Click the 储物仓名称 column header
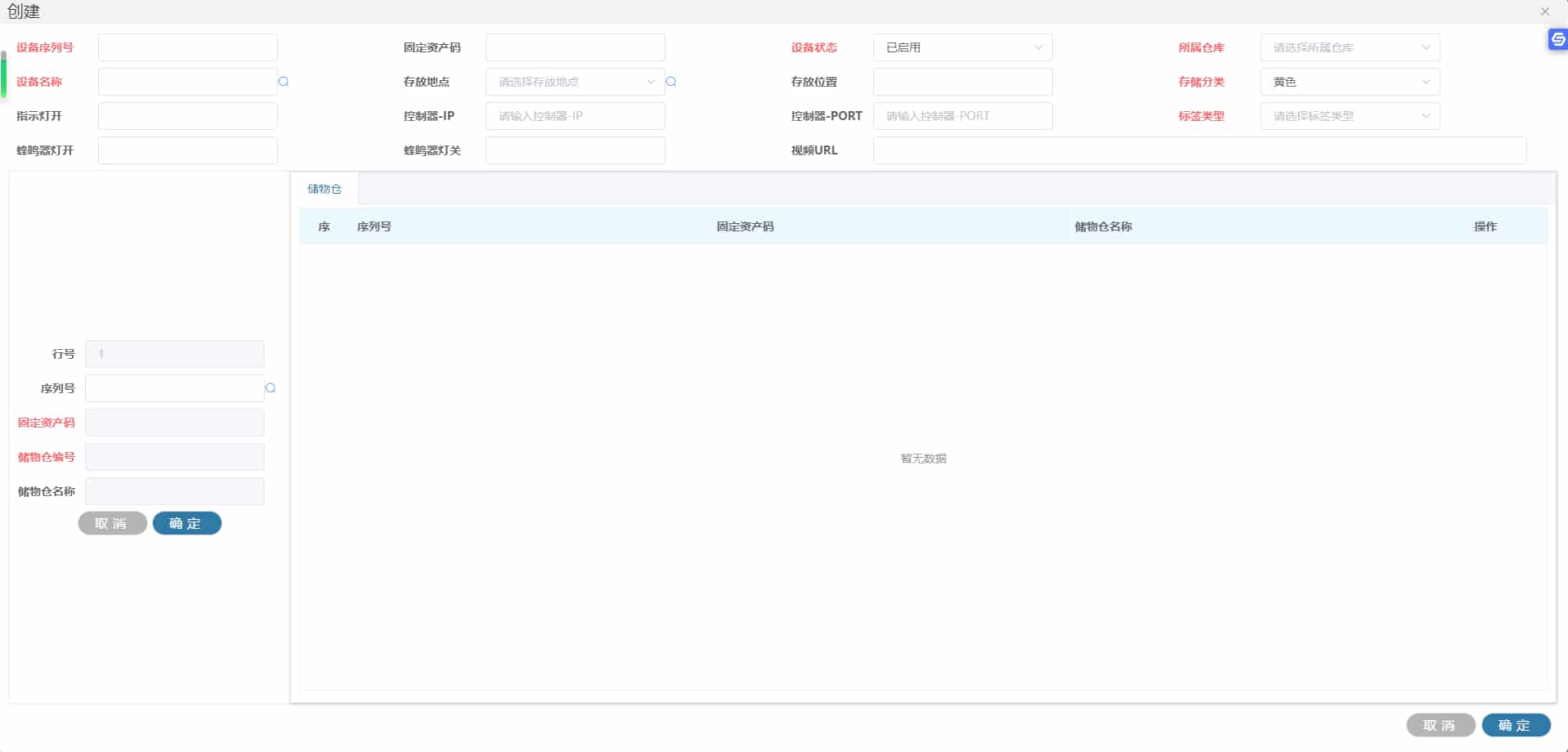 (x=1103, y=226)
